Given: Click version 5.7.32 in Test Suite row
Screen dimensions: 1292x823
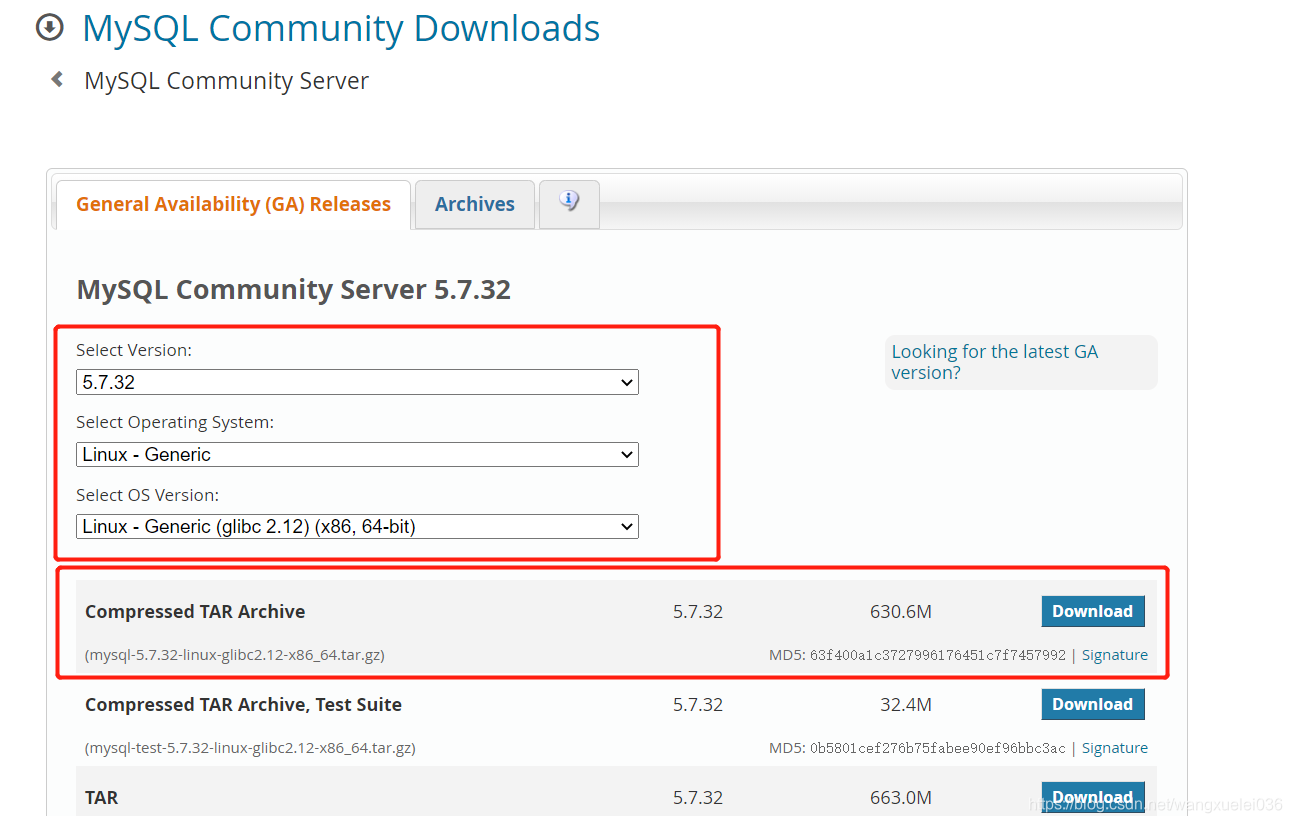Looking at the screenshot, I should (x=698, y=704).
